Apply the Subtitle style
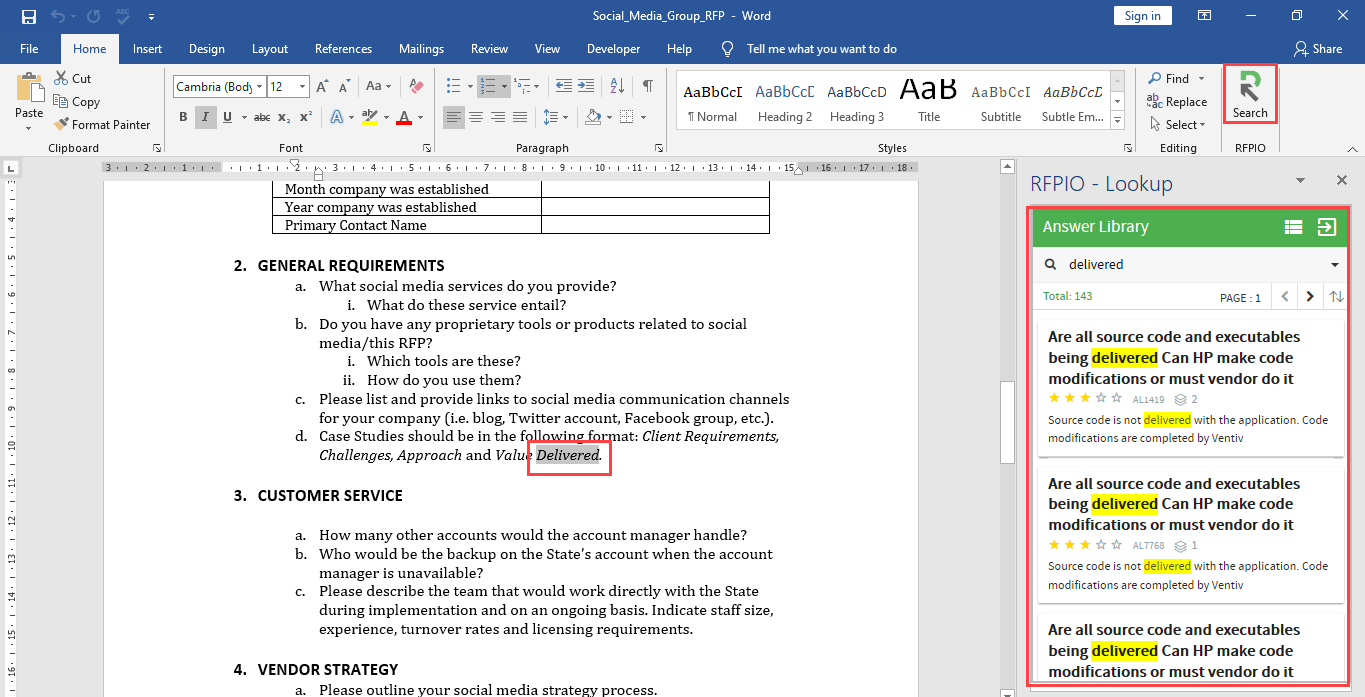The height and width of the screenshot is (697, 1365). (x=1001, y=102)
